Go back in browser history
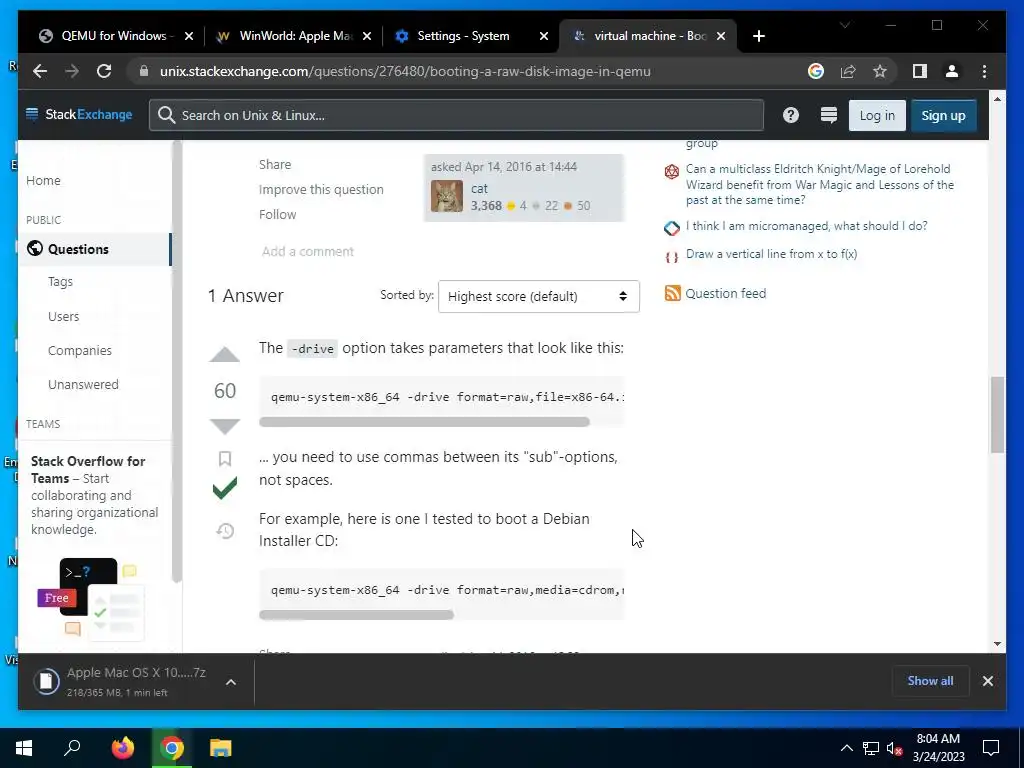This screenshot has height=768, width=1024. 40,71
